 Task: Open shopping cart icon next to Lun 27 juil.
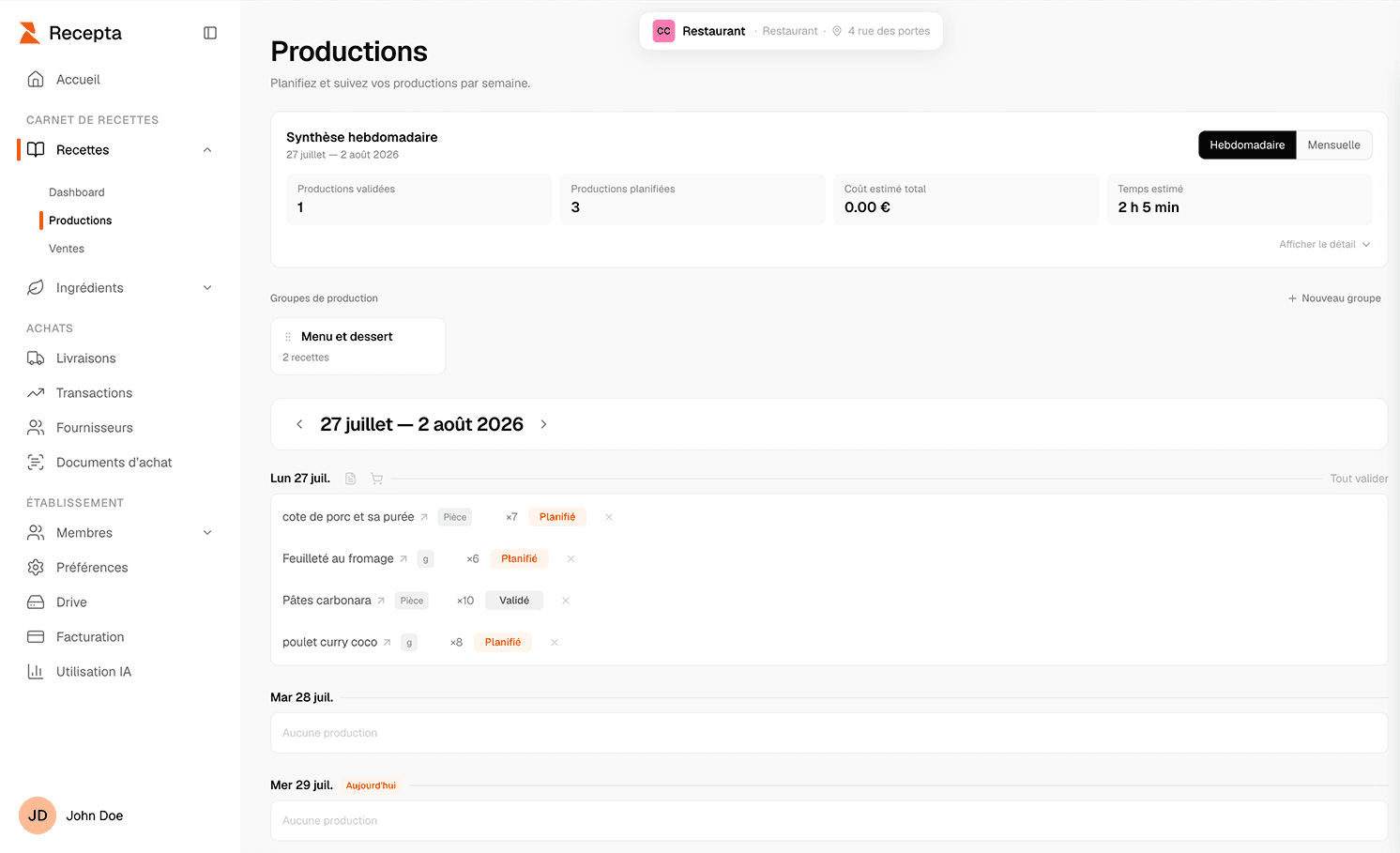pyautogui.click(x=376, y=479)
